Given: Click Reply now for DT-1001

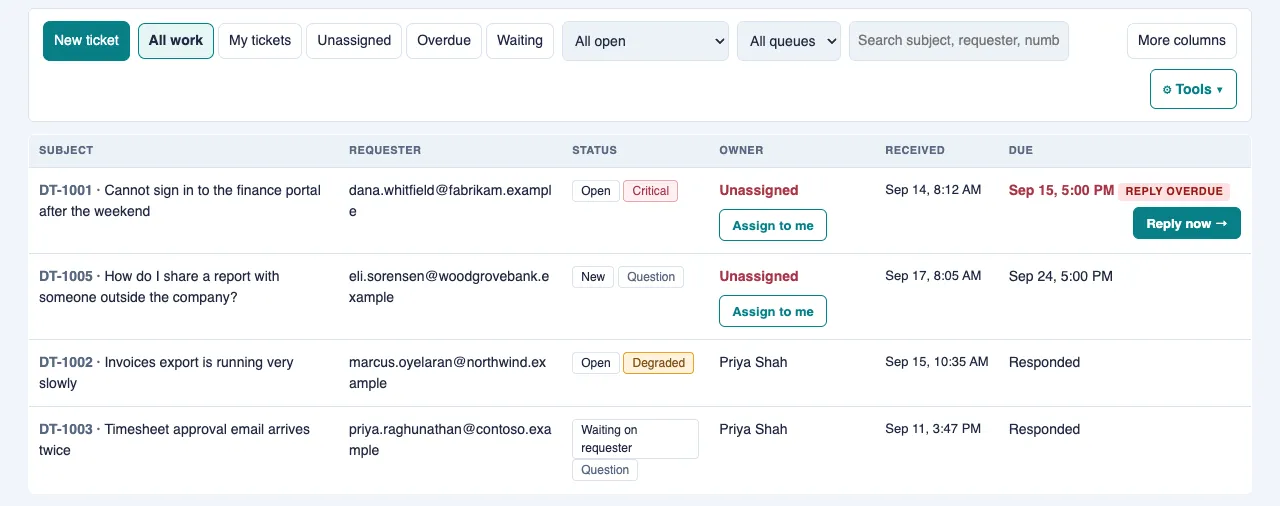Looking at the screenshot, I should click(1187, 223).
